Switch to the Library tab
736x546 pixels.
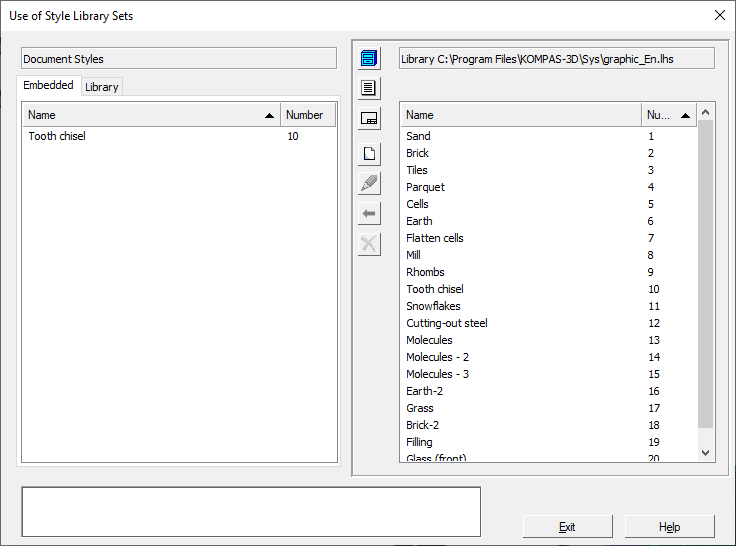tap(102, 87)
